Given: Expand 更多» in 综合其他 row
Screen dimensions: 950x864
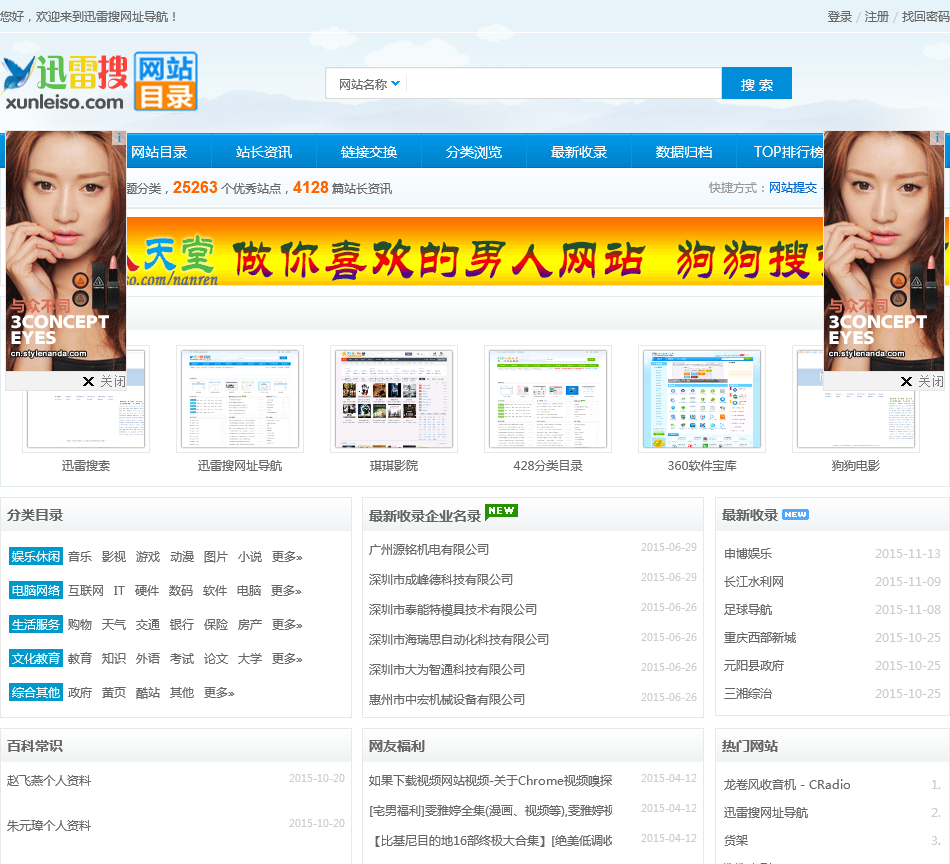Looking at the screenshot, I should click(219, 692).
